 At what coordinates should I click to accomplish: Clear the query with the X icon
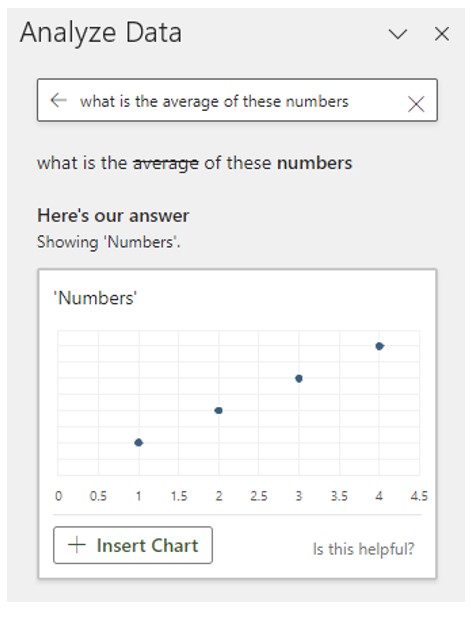[416, 104]
